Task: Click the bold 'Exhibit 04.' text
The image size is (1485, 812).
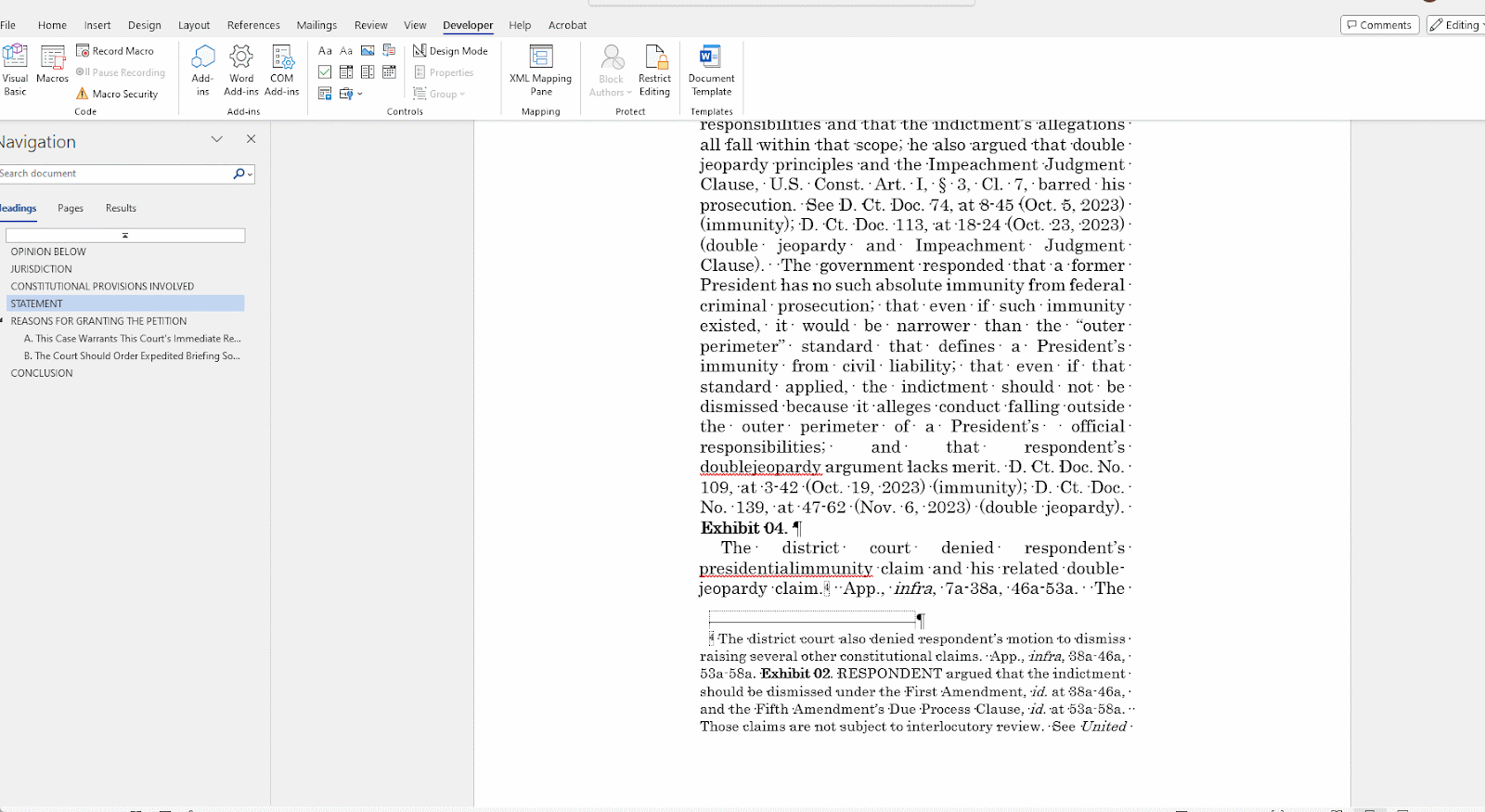Action: [x=743, y=528]
